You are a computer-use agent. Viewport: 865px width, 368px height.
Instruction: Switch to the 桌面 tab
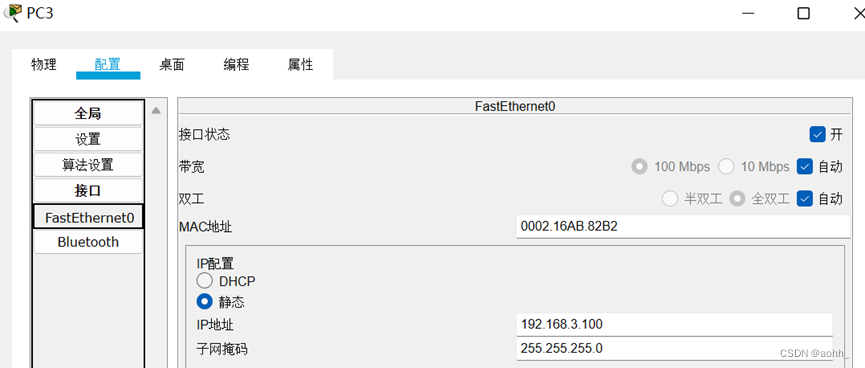172,65
